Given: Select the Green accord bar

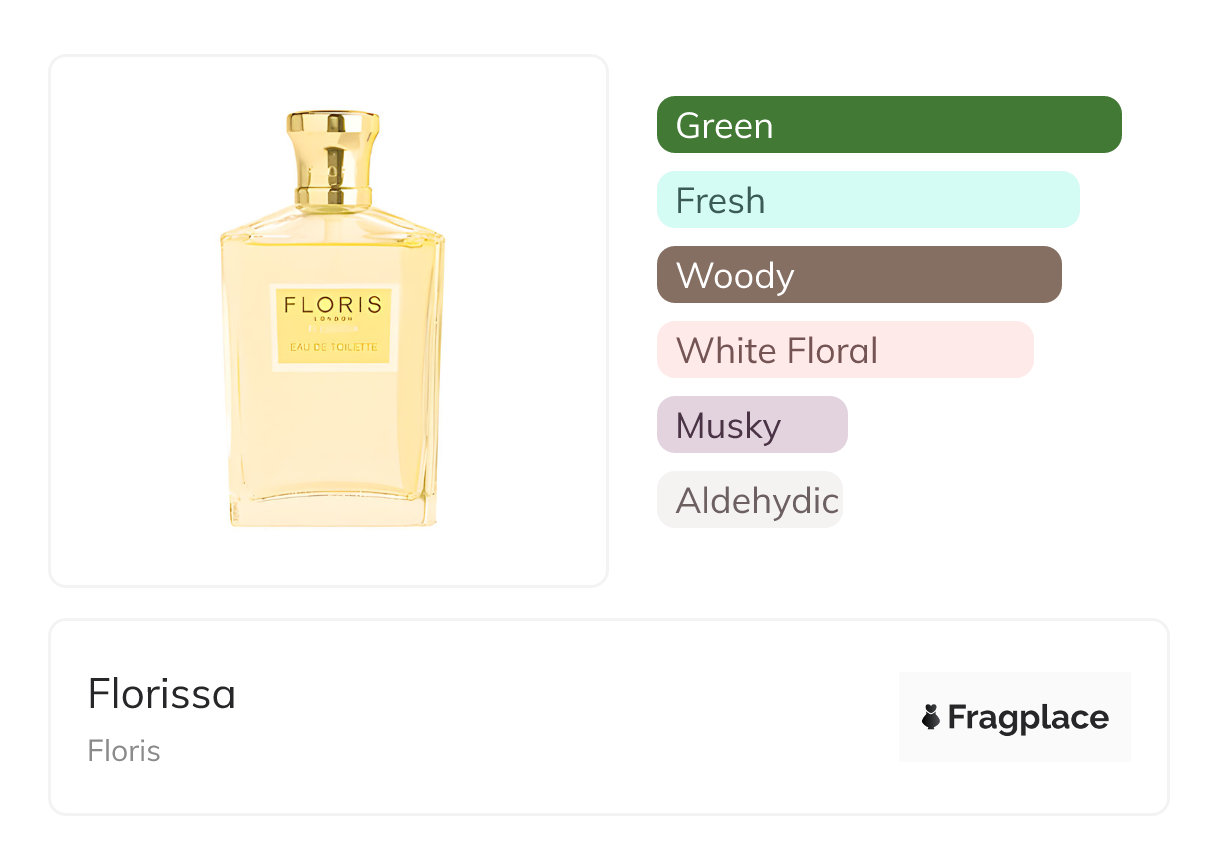Looking at the screenshot, I should 889,125.
